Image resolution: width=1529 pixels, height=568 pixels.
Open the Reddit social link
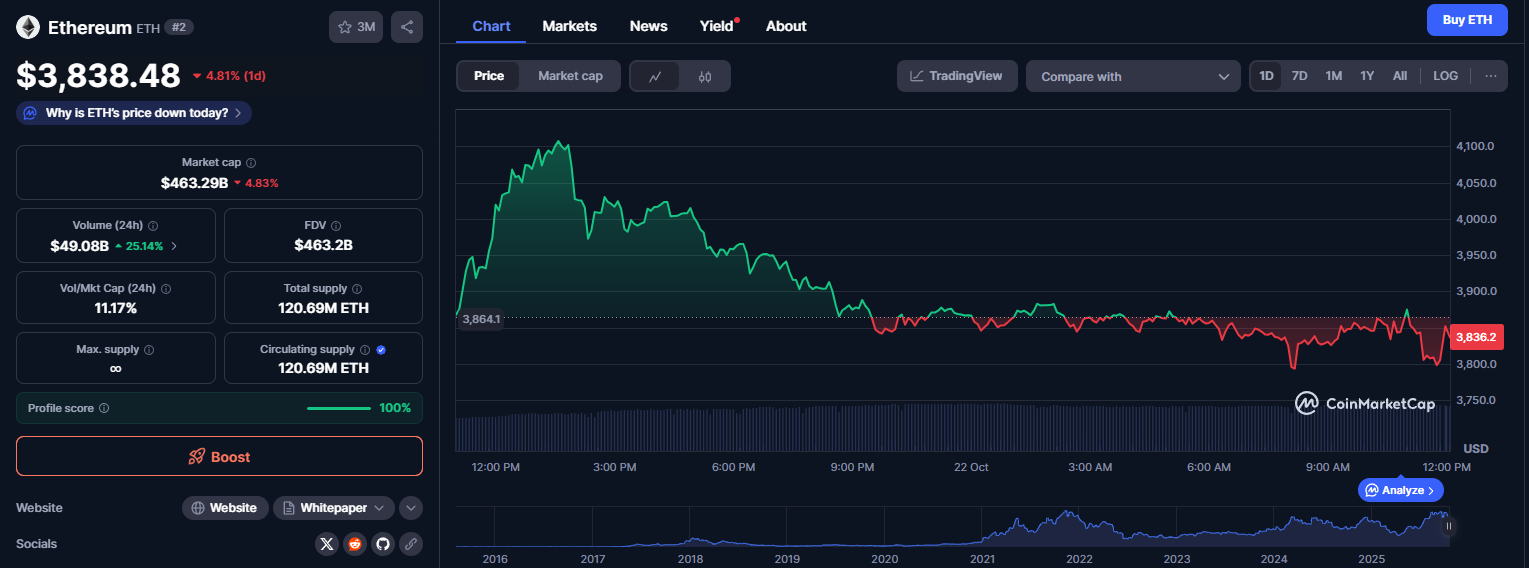click(355, 544)
